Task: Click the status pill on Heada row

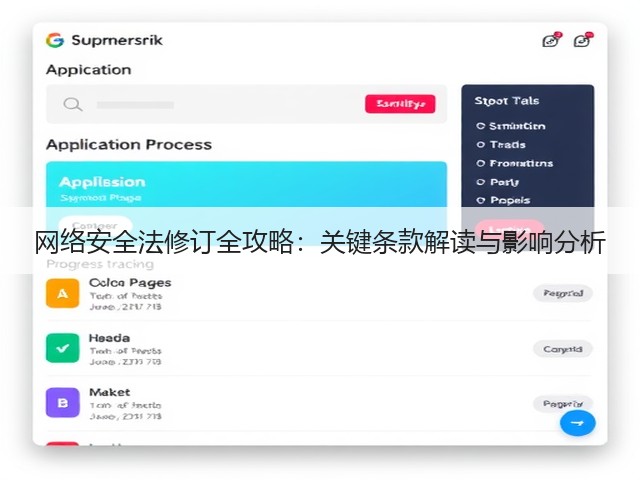Action: coord(563,349)
